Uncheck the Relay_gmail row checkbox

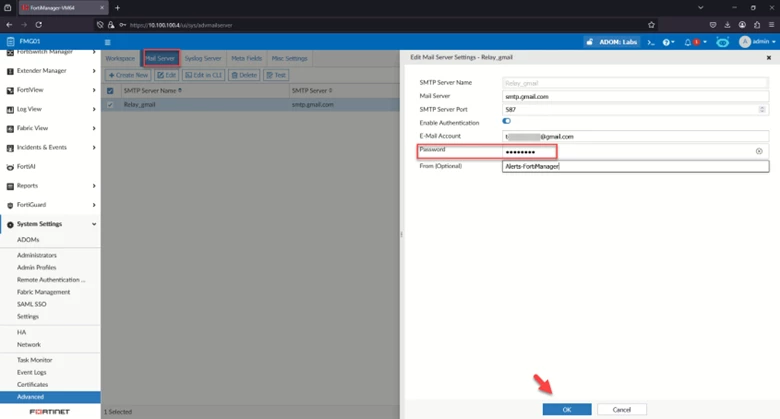tap(110, 105)
